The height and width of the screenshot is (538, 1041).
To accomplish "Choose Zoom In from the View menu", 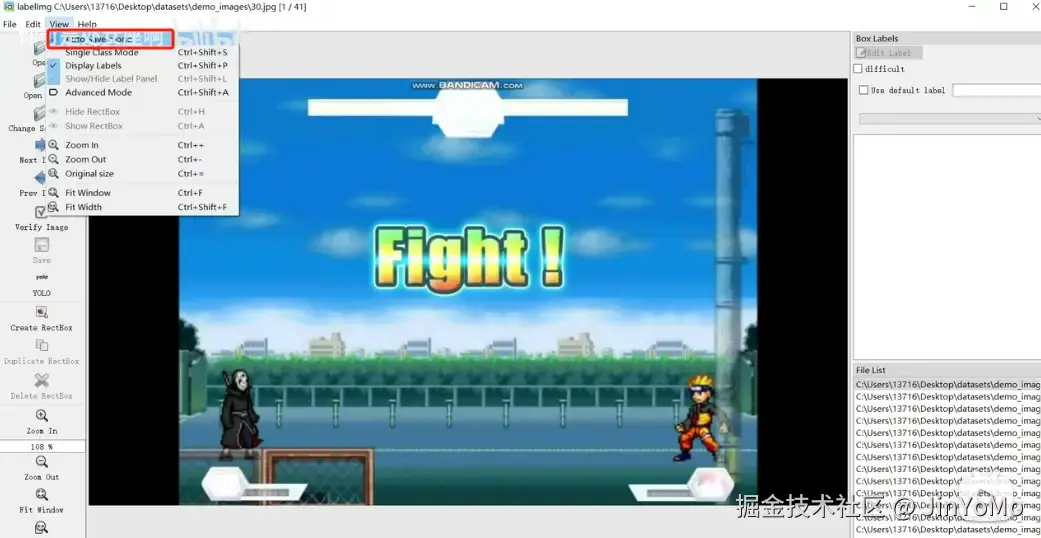I will pos(143,145).
